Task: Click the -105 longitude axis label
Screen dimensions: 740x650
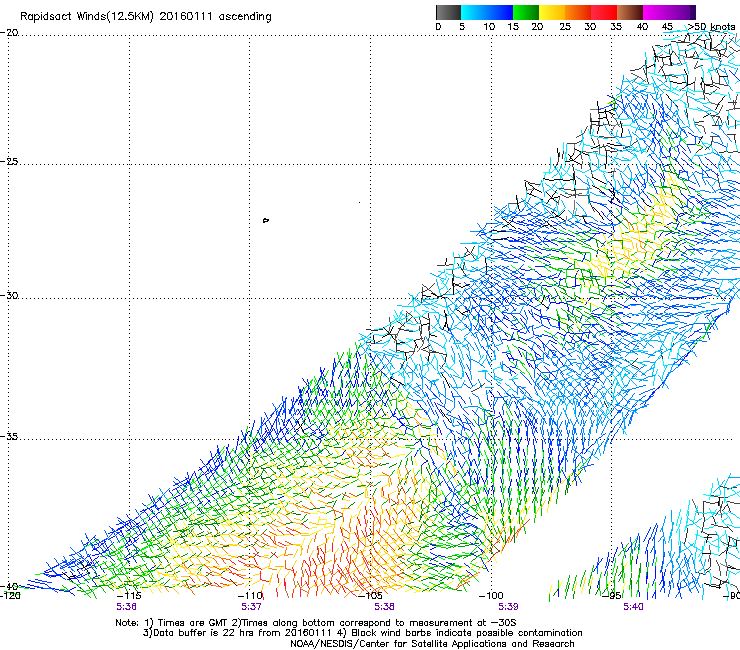Action: (370, 596)
